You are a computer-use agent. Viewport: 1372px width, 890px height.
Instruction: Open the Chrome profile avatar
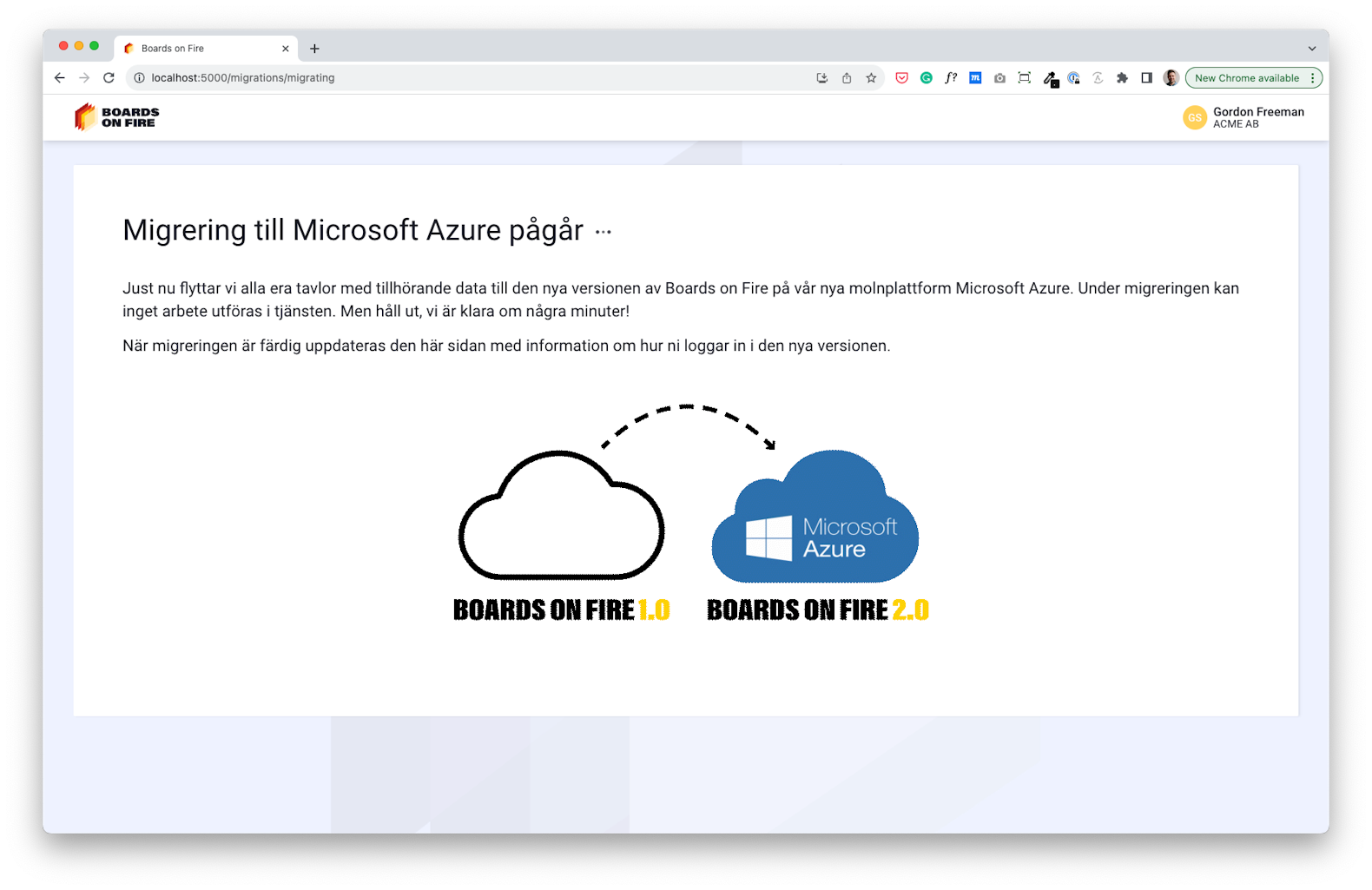click(x=1171, y=78)
